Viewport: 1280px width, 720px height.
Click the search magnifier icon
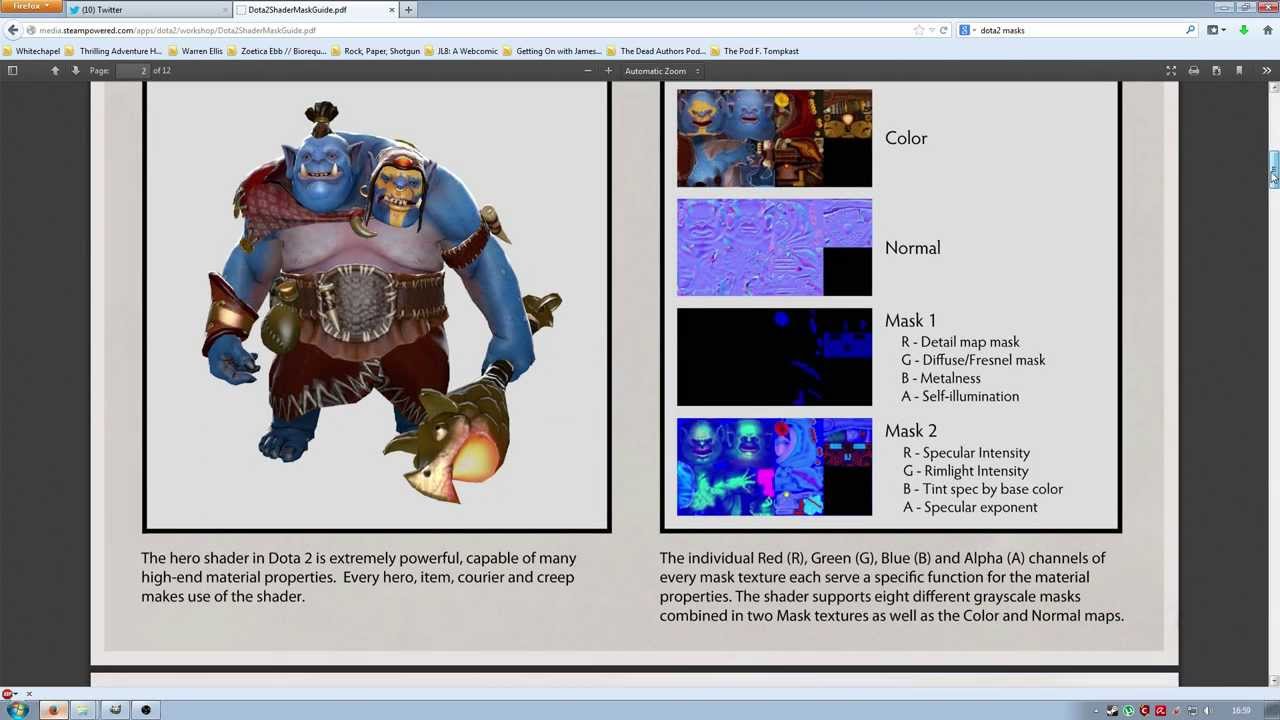pyautogui.click(x=1190, y=30)
